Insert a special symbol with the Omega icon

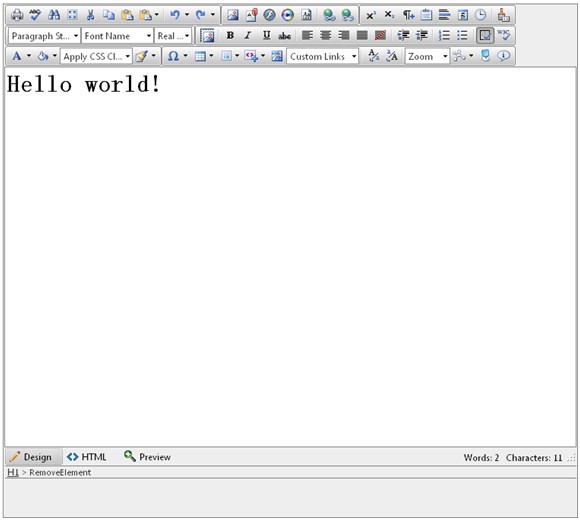click(173, 56)
